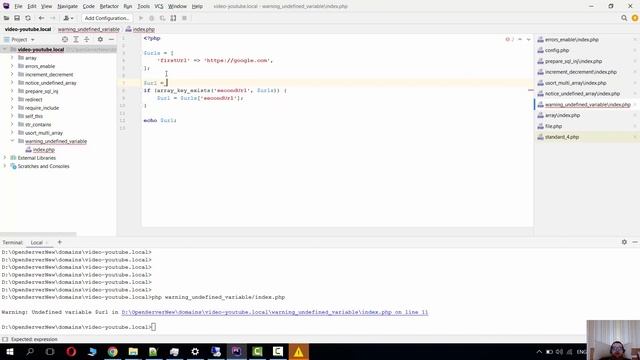
Task: Click the Run (play) toolbar icon
Action: pos(141,18)
